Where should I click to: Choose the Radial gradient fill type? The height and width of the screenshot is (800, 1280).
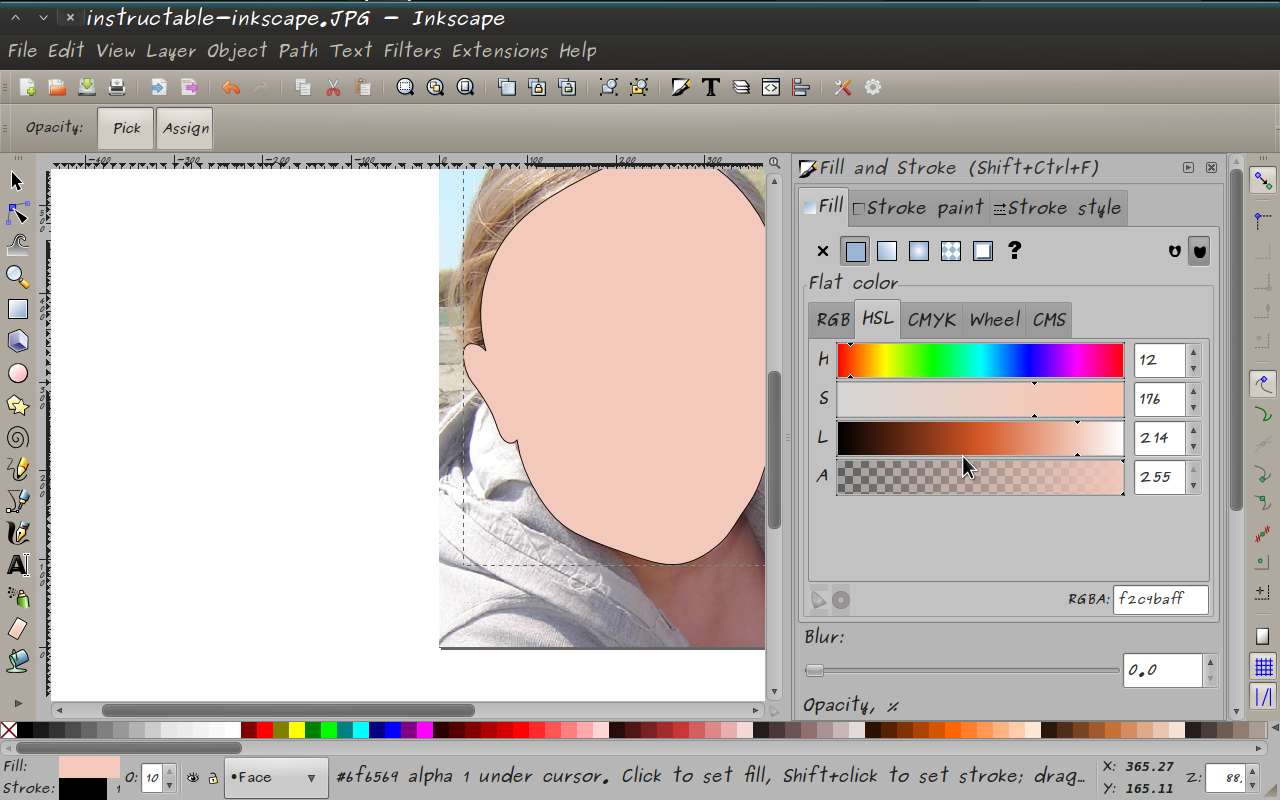pos(919,251)
